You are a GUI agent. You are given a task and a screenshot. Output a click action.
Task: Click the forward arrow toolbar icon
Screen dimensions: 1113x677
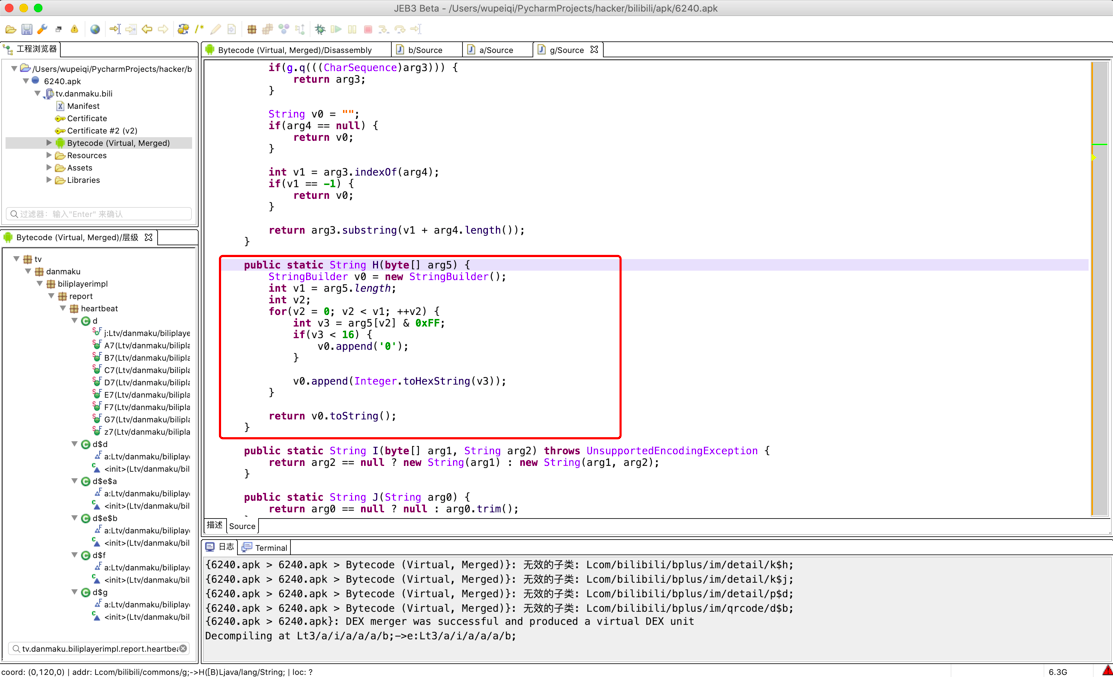click(x=163, y=29)
